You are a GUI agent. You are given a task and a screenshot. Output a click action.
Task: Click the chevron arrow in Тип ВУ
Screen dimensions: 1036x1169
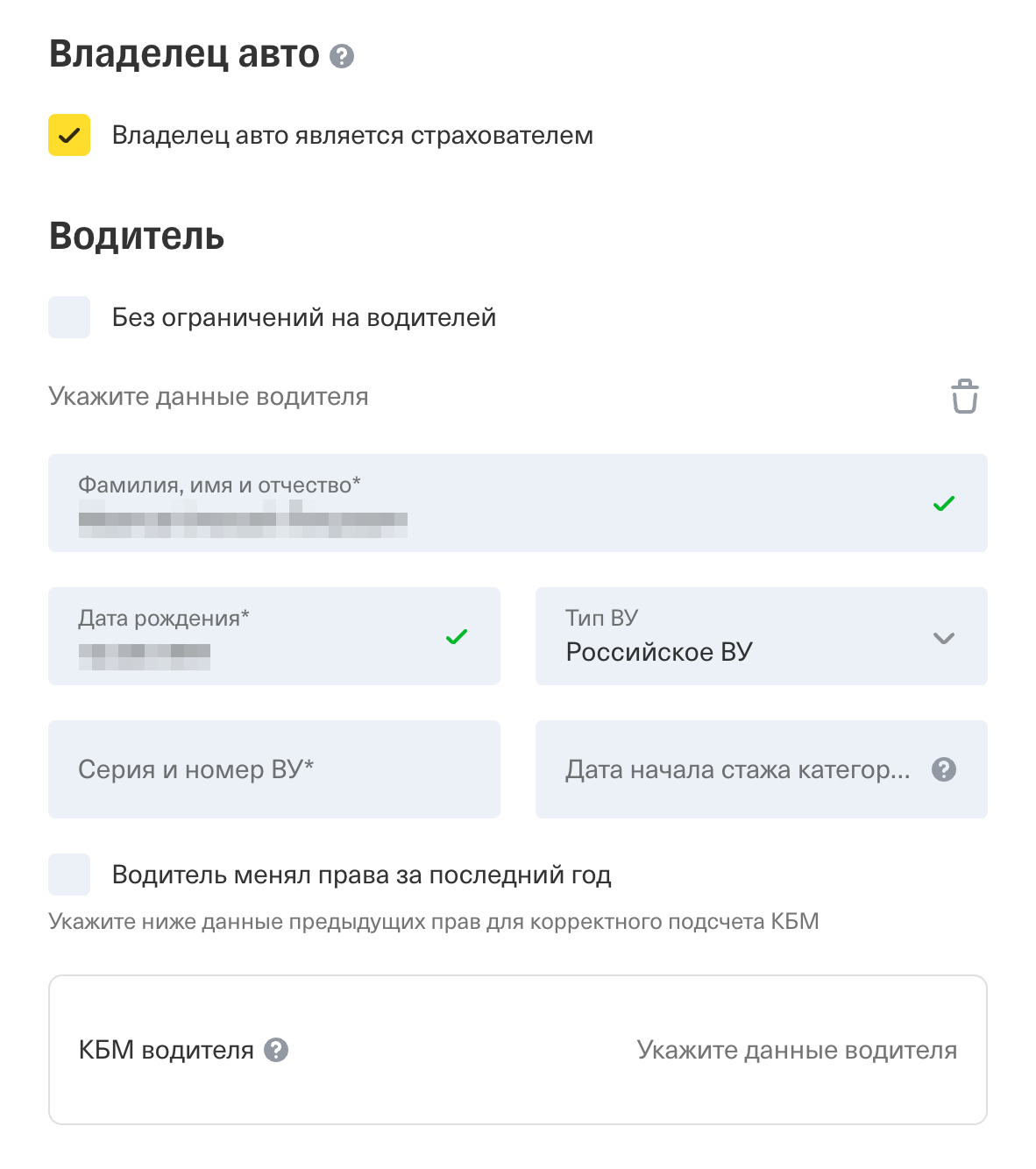point(943,638)
